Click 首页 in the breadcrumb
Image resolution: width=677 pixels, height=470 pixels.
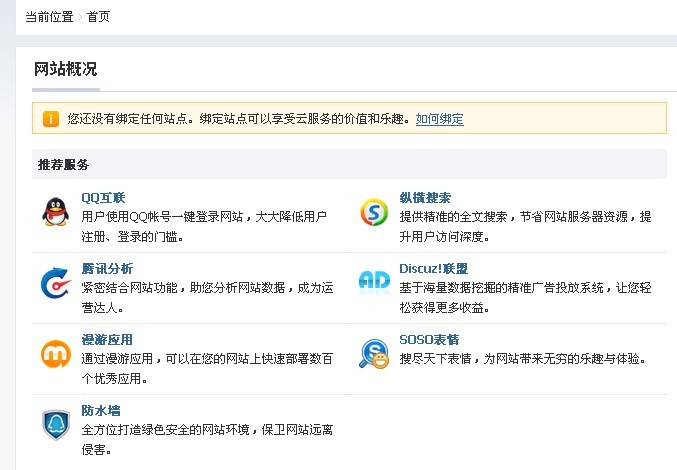(x=98, y=17)
